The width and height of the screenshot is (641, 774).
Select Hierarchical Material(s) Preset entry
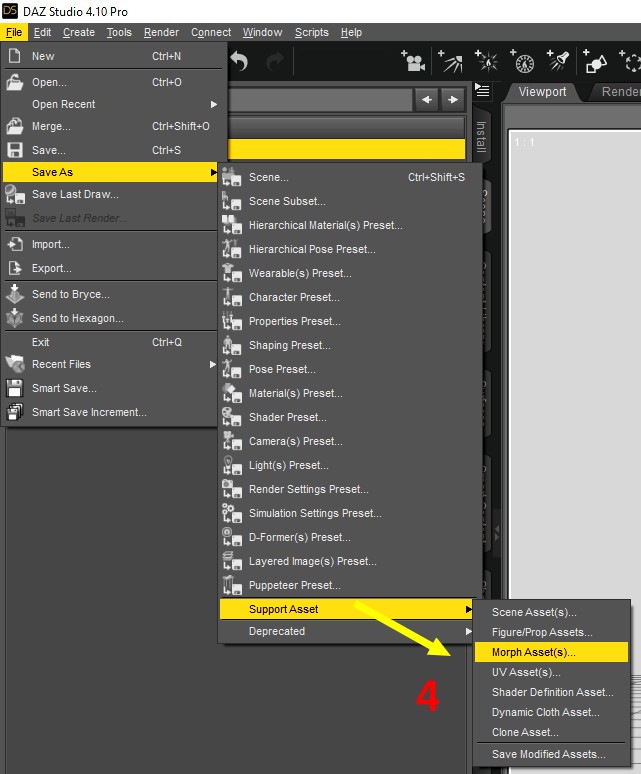coord(350,225)
